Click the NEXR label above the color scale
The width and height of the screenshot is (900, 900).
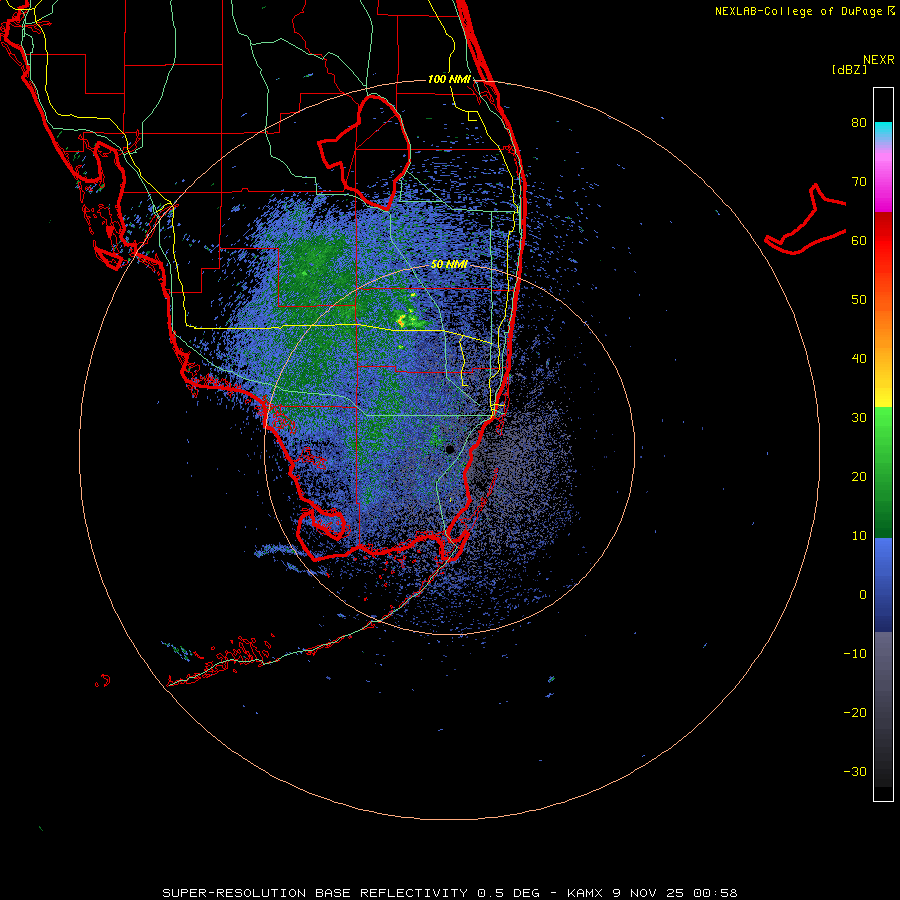point(879,60)
